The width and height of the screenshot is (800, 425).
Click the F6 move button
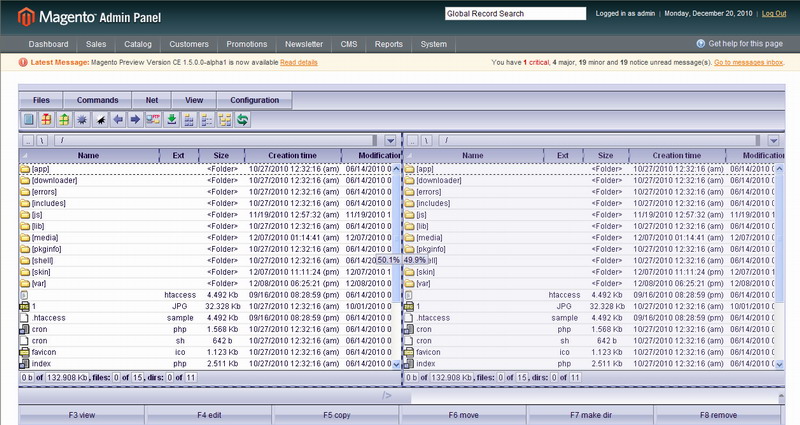(x=464, y=415)
